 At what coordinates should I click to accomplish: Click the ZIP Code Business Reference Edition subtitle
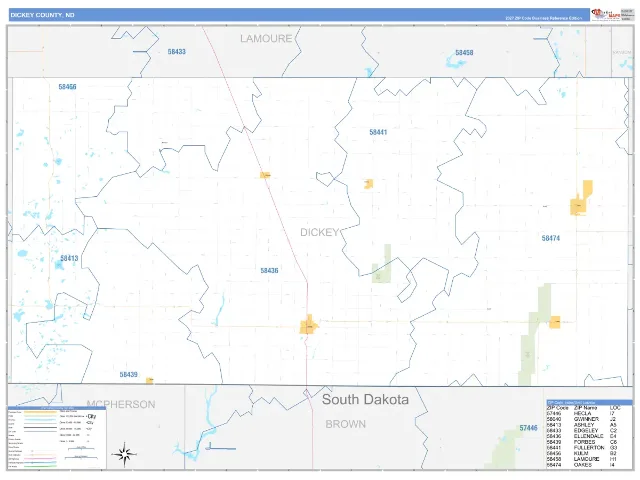click(x=543, y=18)
